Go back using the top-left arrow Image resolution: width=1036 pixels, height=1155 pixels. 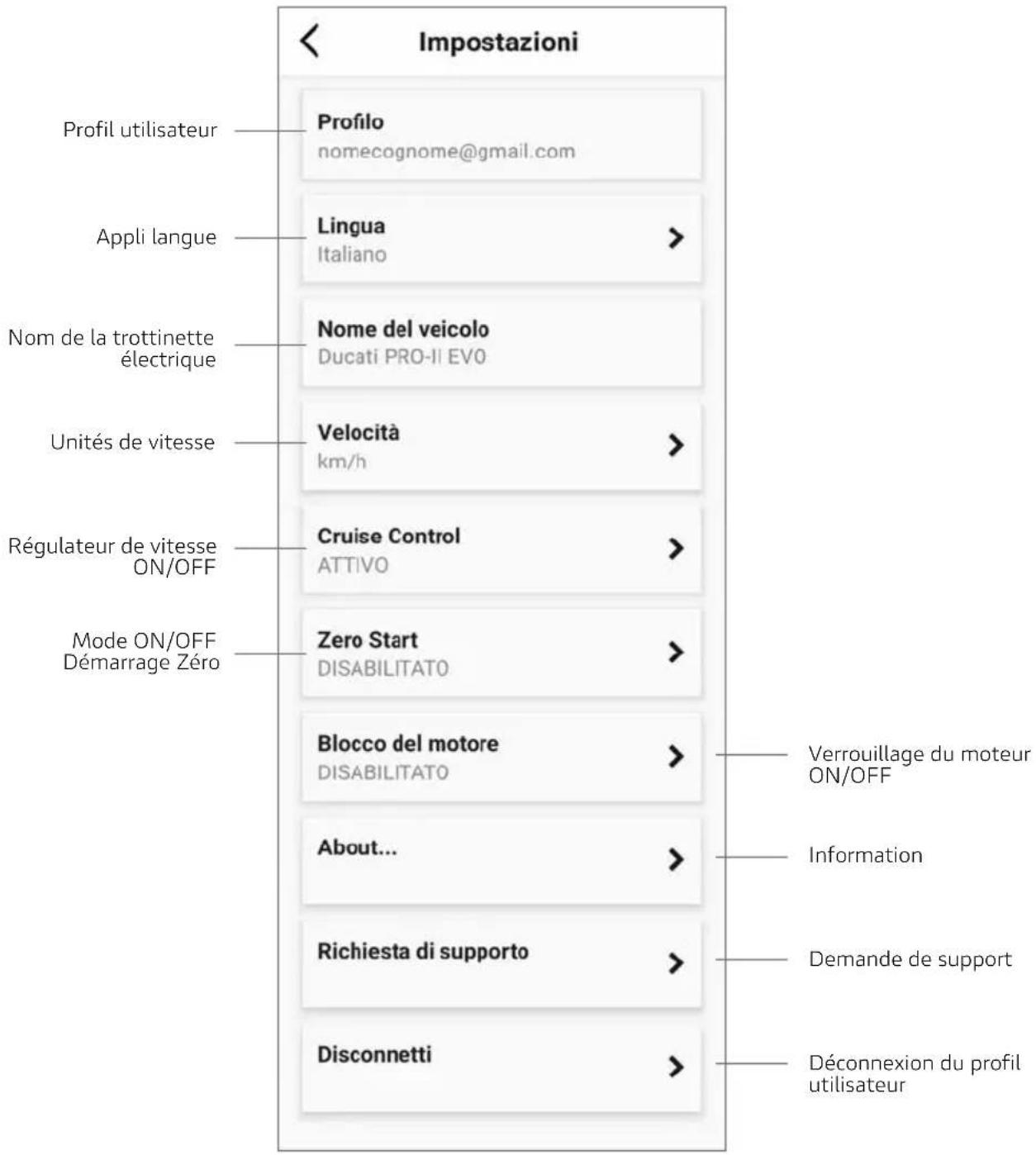310,40
